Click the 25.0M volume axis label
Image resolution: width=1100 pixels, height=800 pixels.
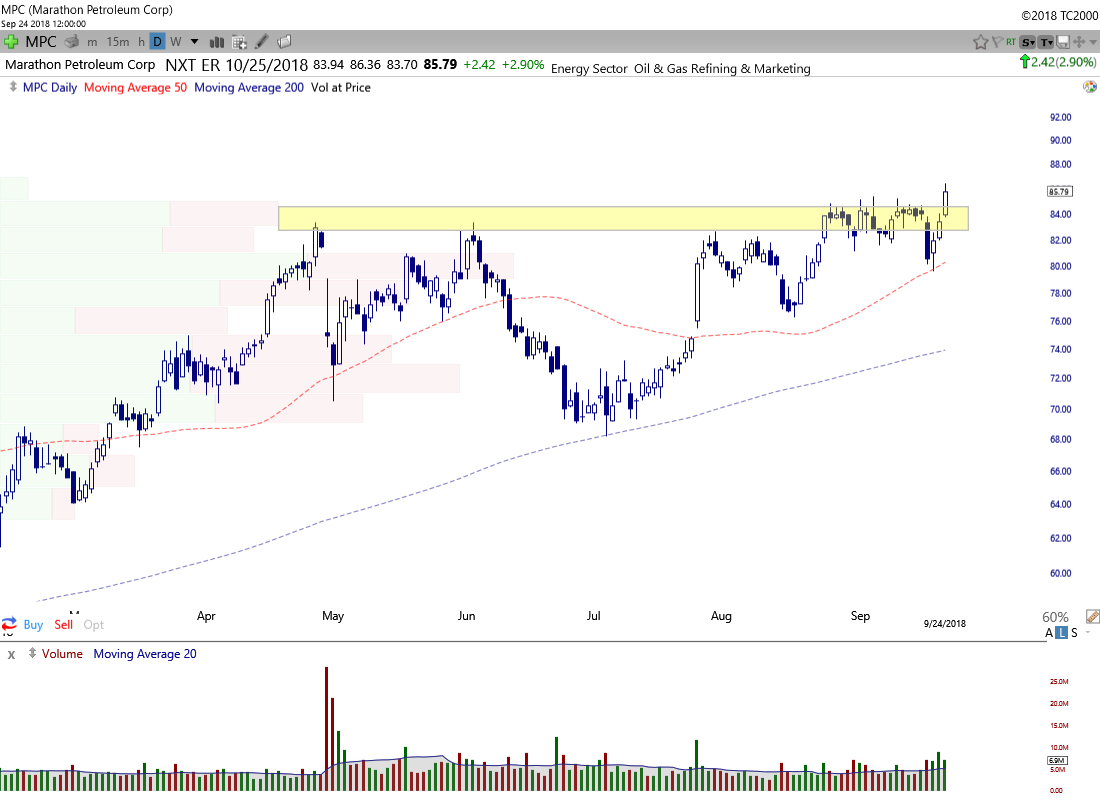(x=1059, y=681)
